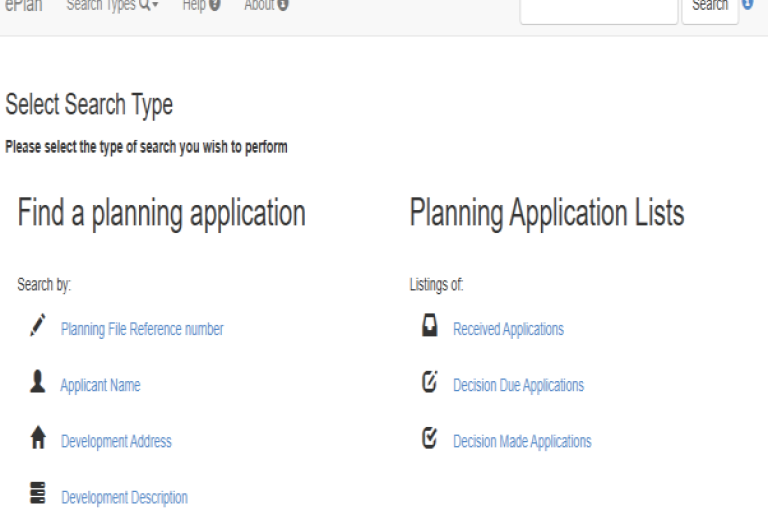The height and width of the screenshot is (512, 768).
Task: Show the Decision Due Applications list link
Action: pos(518,385)
